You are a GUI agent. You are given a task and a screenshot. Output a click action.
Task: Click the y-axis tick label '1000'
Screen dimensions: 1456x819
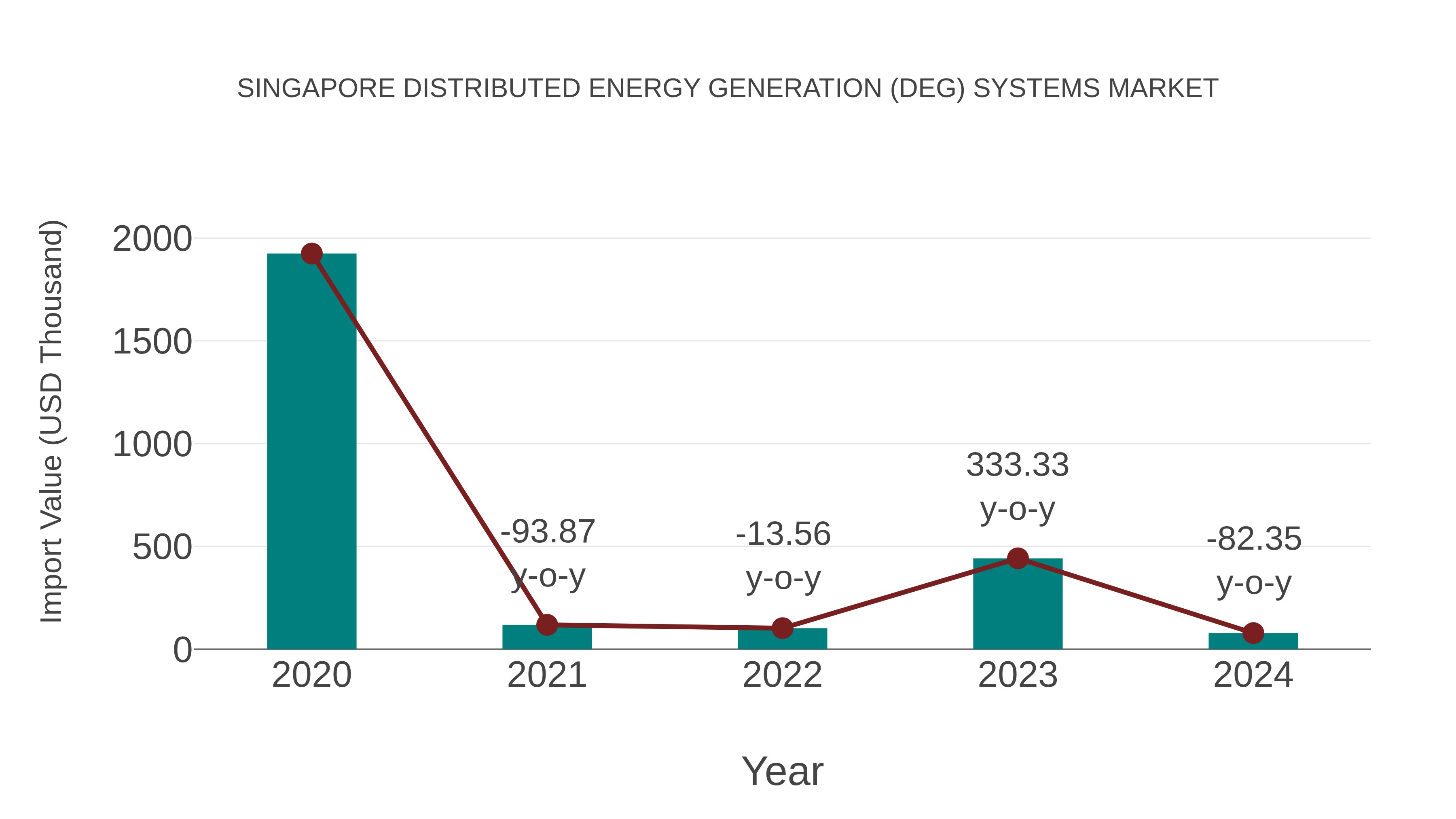152,444
